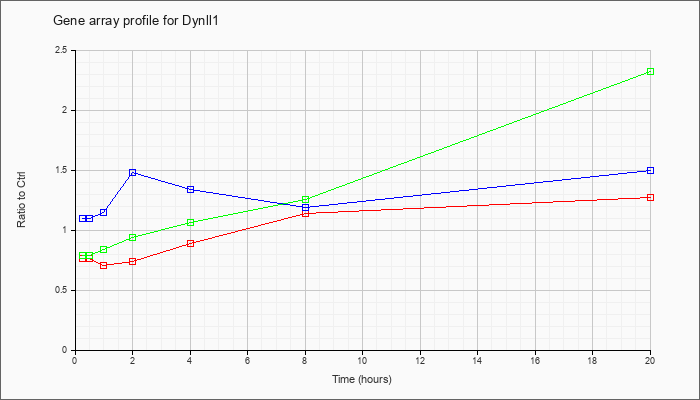
Task: Click the red data point at 20 hours
Action: [x=650, y=197]
